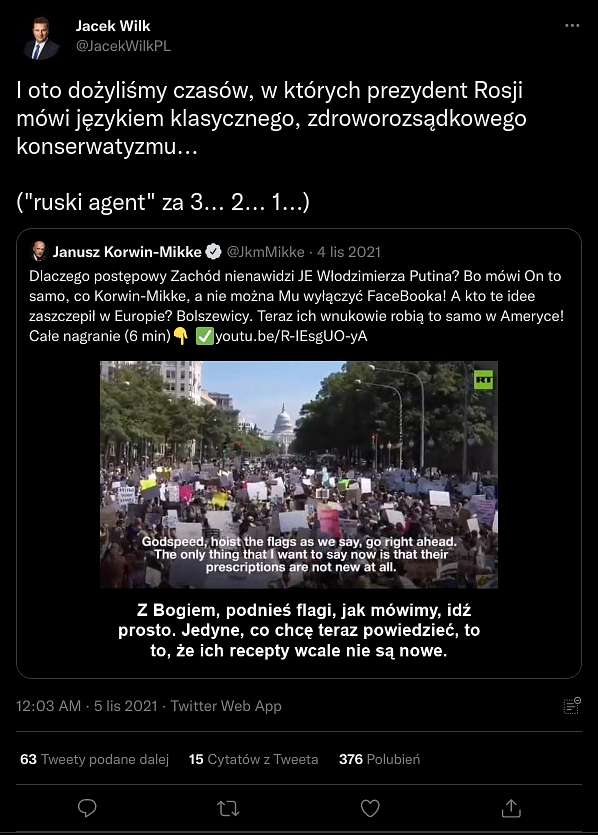Open the @JkmMikke handle in quoted tweet
This screenshot has width=598, height=835.
266,251
